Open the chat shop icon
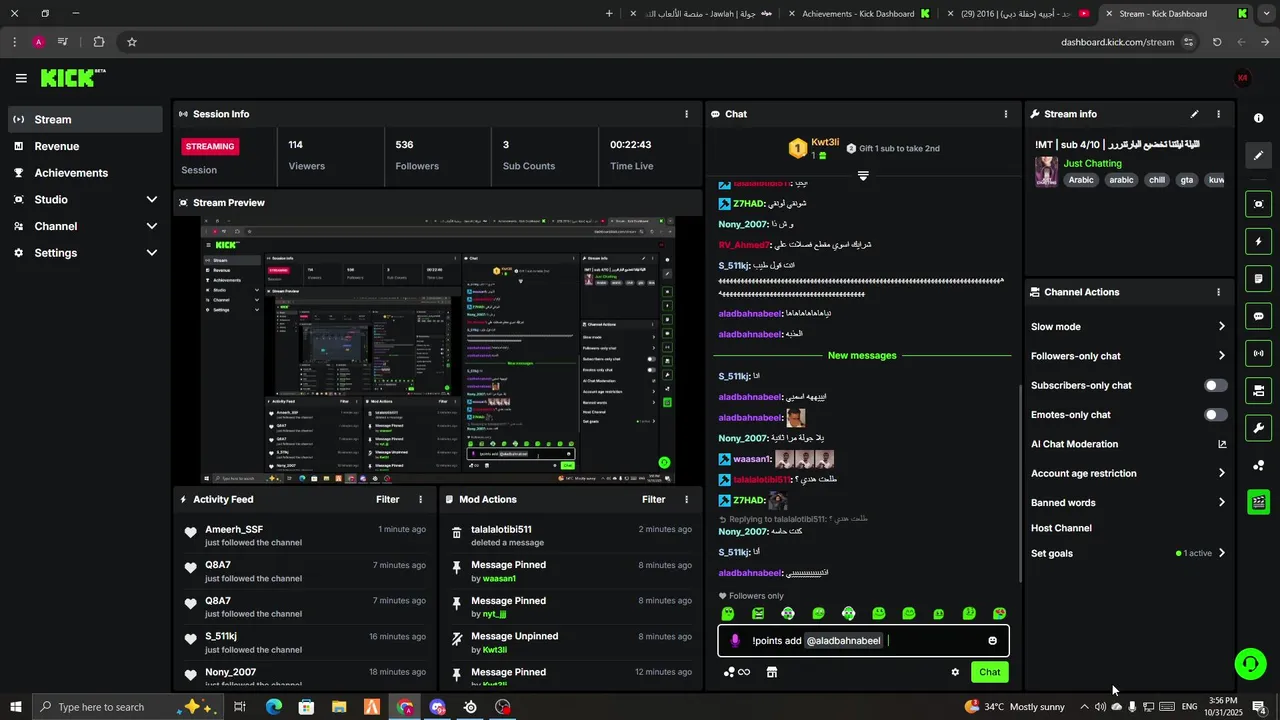 771,672
